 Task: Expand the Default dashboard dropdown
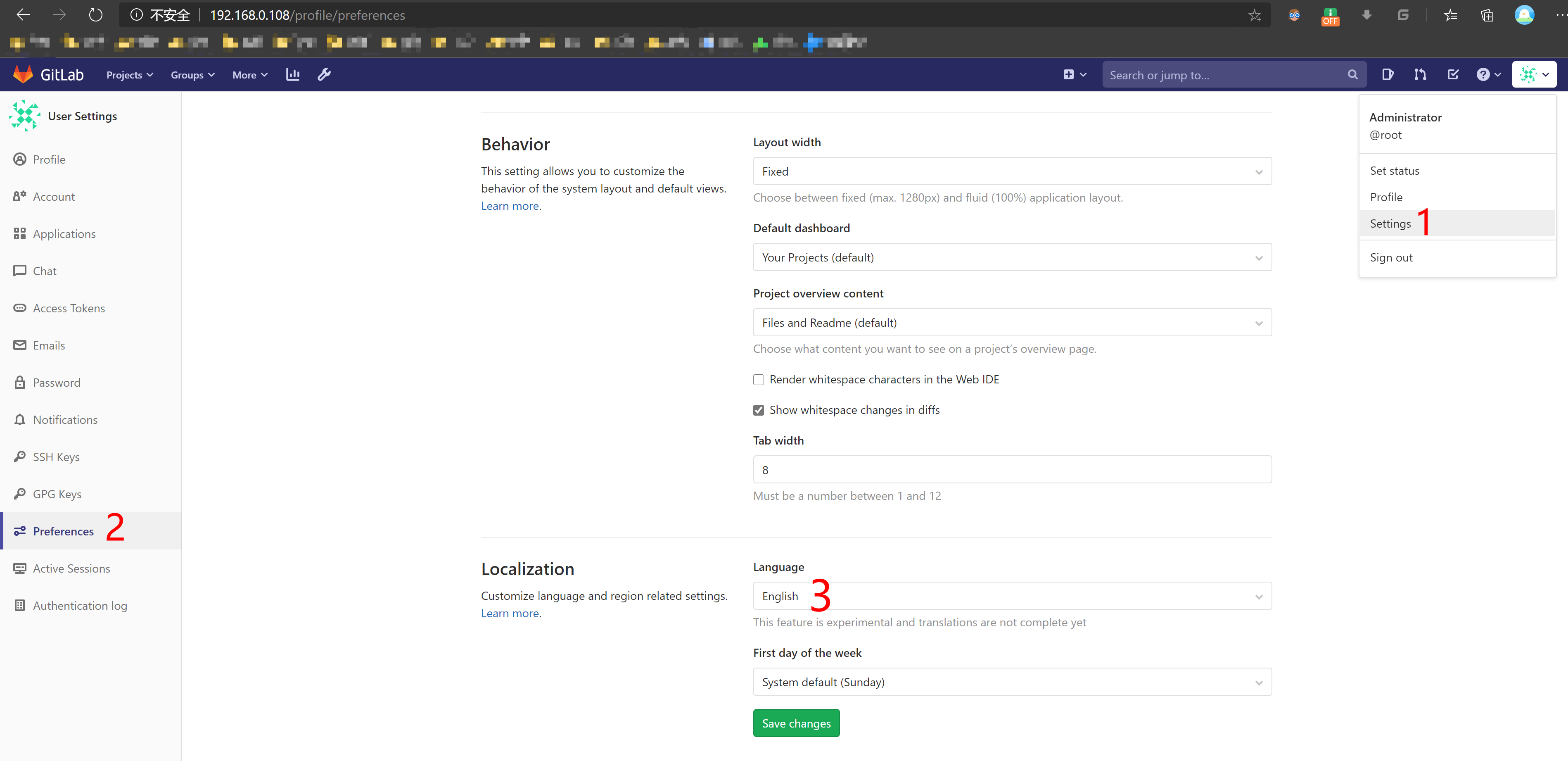[1012, 257]
